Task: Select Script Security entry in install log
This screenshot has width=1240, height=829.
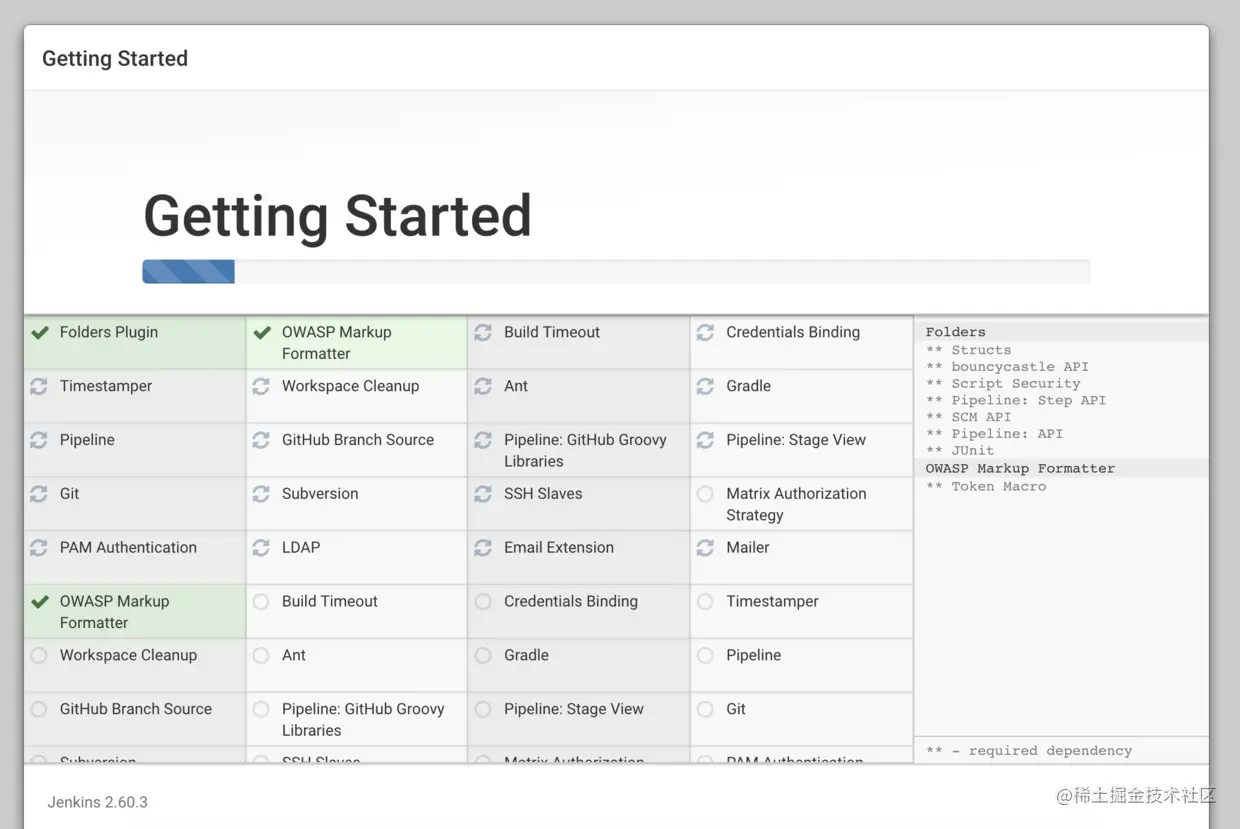Action: click(1003, 384)
